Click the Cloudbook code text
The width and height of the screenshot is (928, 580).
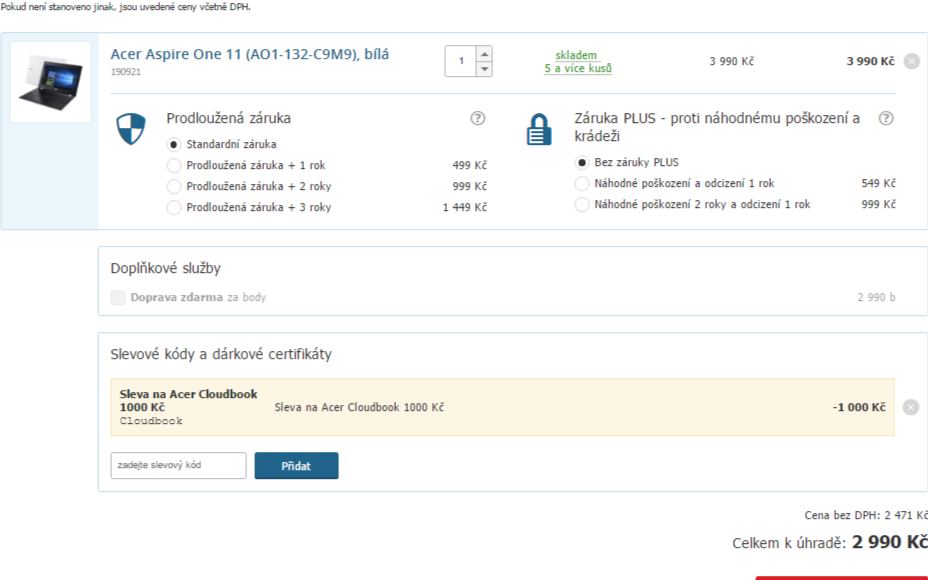click(x=151, y=421)
